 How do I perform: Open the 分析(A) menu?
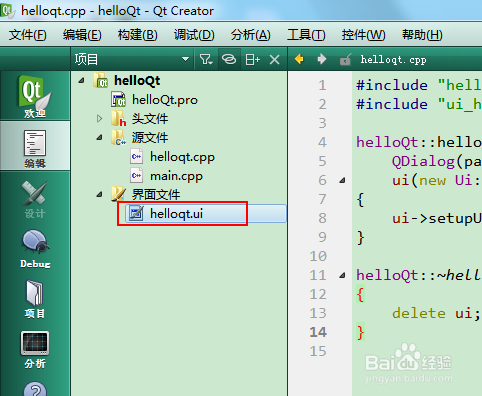[x=251, y=35]
